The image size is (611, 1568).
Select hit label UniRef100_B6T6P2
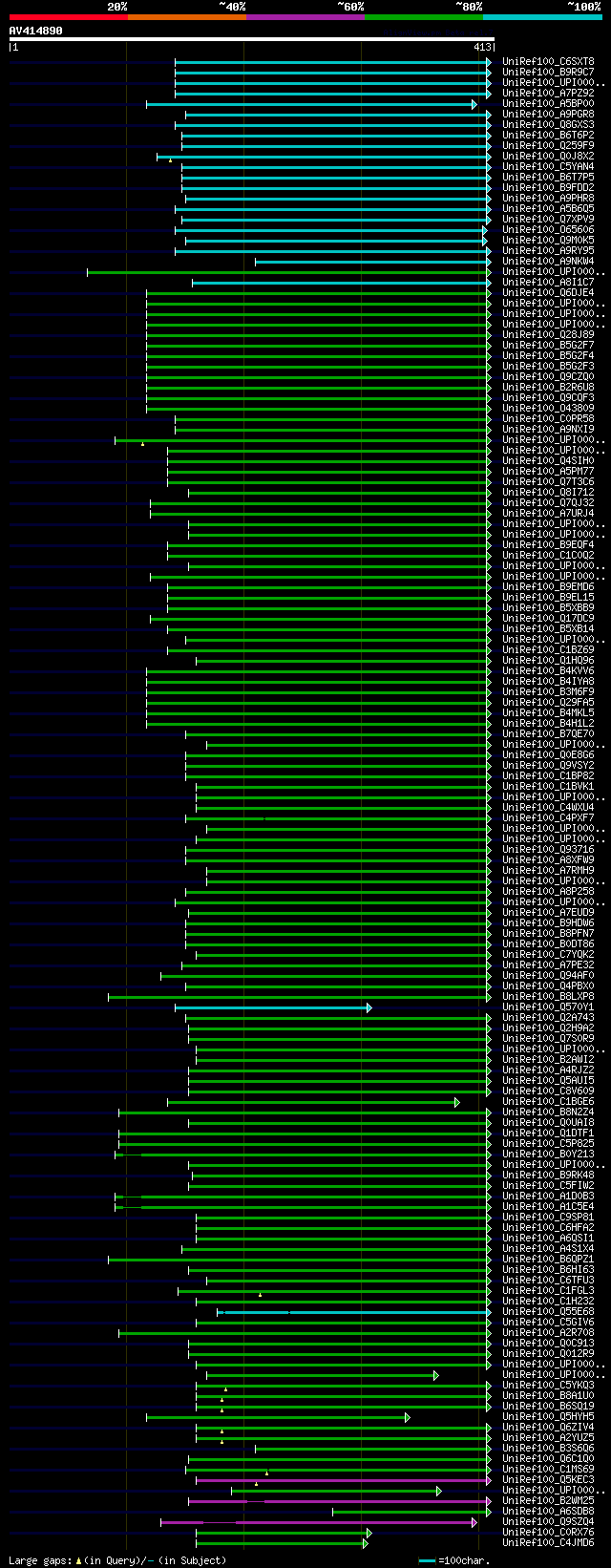(548, 136)
